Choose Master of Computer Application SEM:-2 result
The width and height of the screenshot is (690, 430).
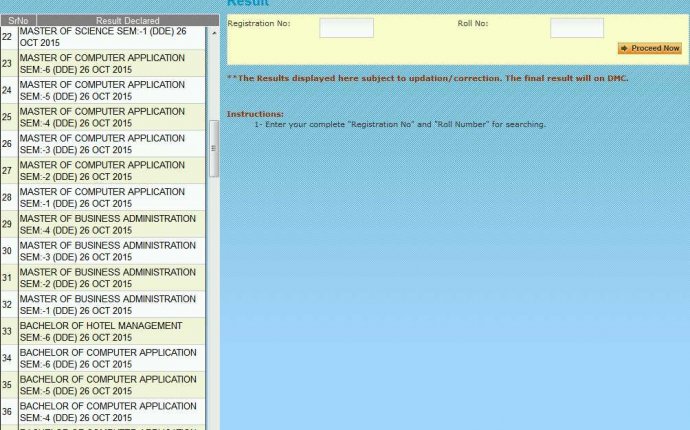(112, 171)
